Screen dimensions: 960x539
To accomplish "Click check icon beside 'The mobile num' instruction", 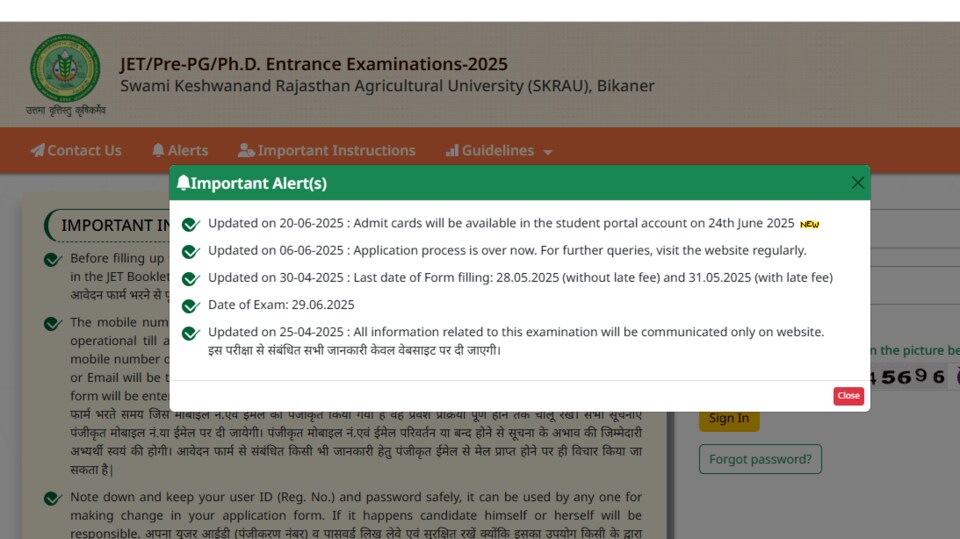I will [x=53, y=323].
